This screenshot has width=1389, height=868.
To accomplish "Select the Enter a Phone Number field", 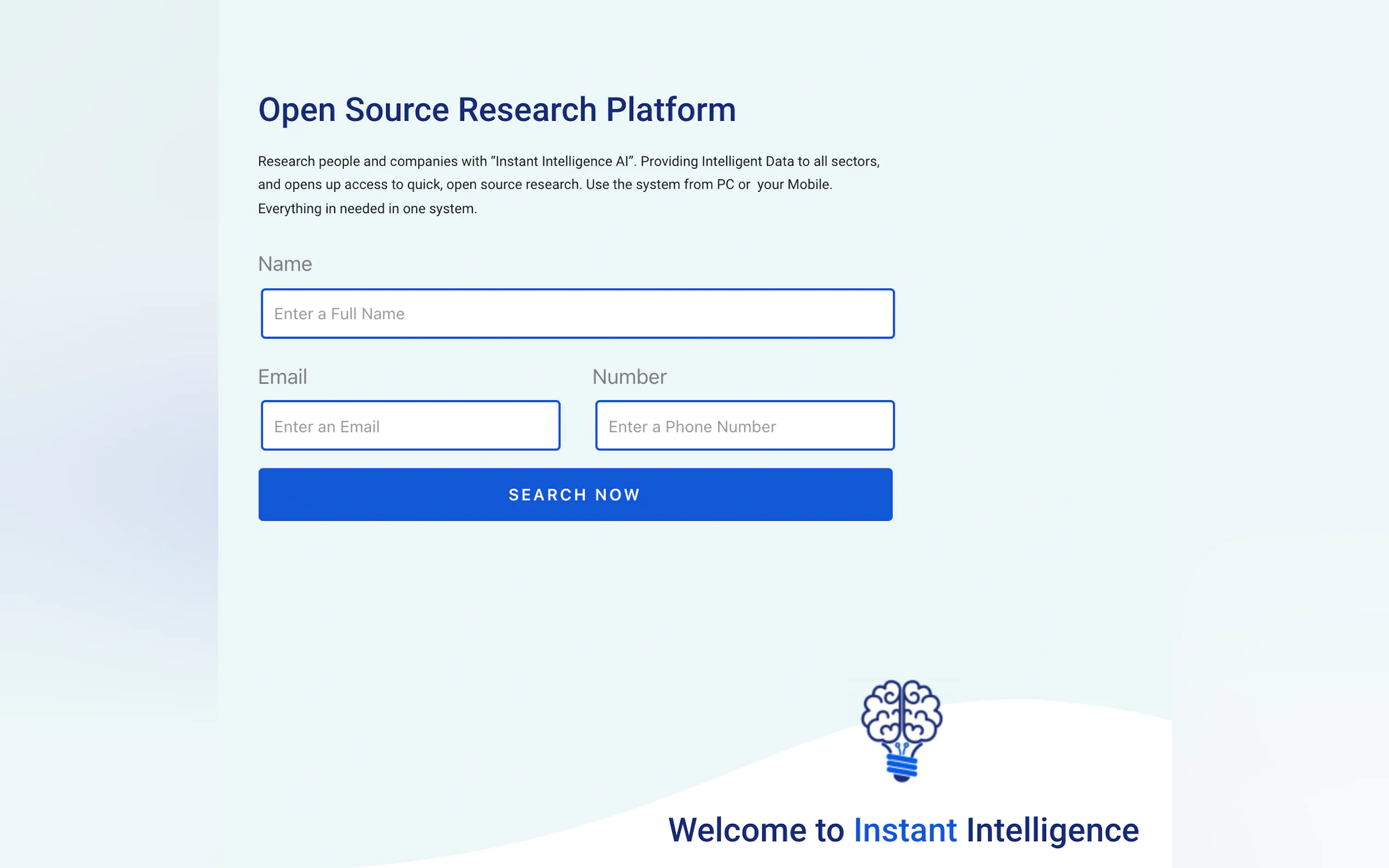I will pyautogui.click(x=744, y=426).
